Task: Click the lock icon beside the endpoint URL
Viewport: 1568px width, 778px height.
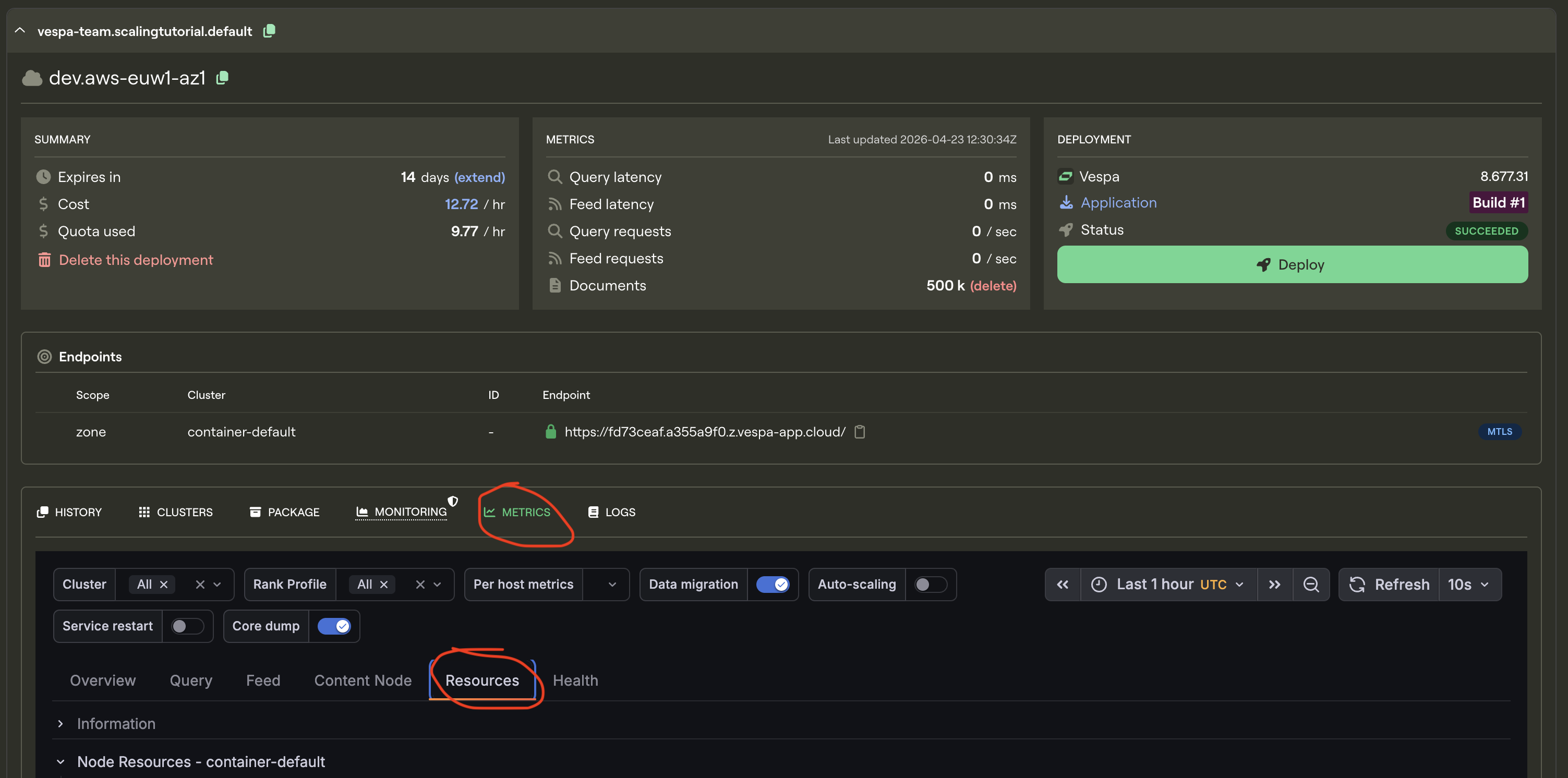Action: tap(551, 431)
